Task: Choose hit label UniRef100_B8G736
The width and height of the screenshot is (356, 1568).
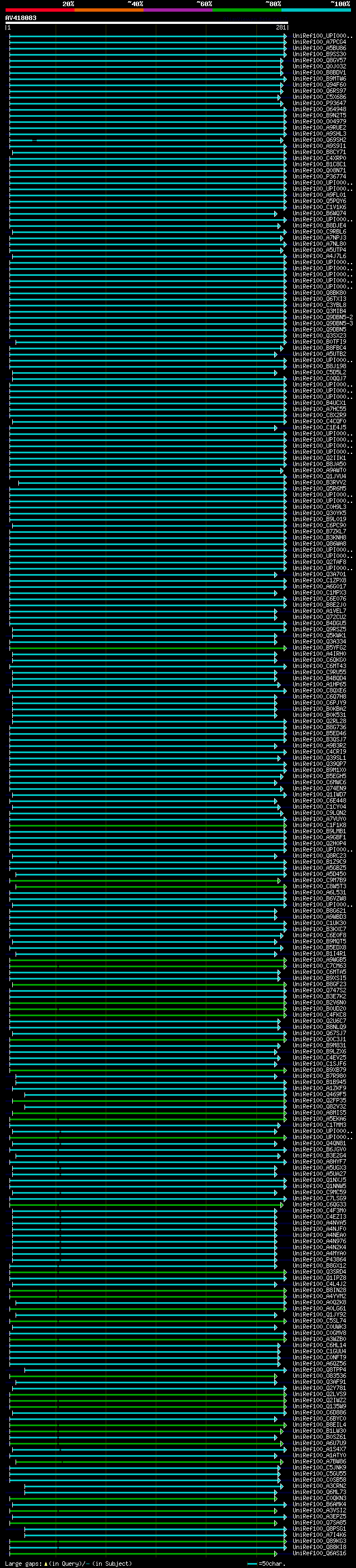Action: click(x=319, y=727)
